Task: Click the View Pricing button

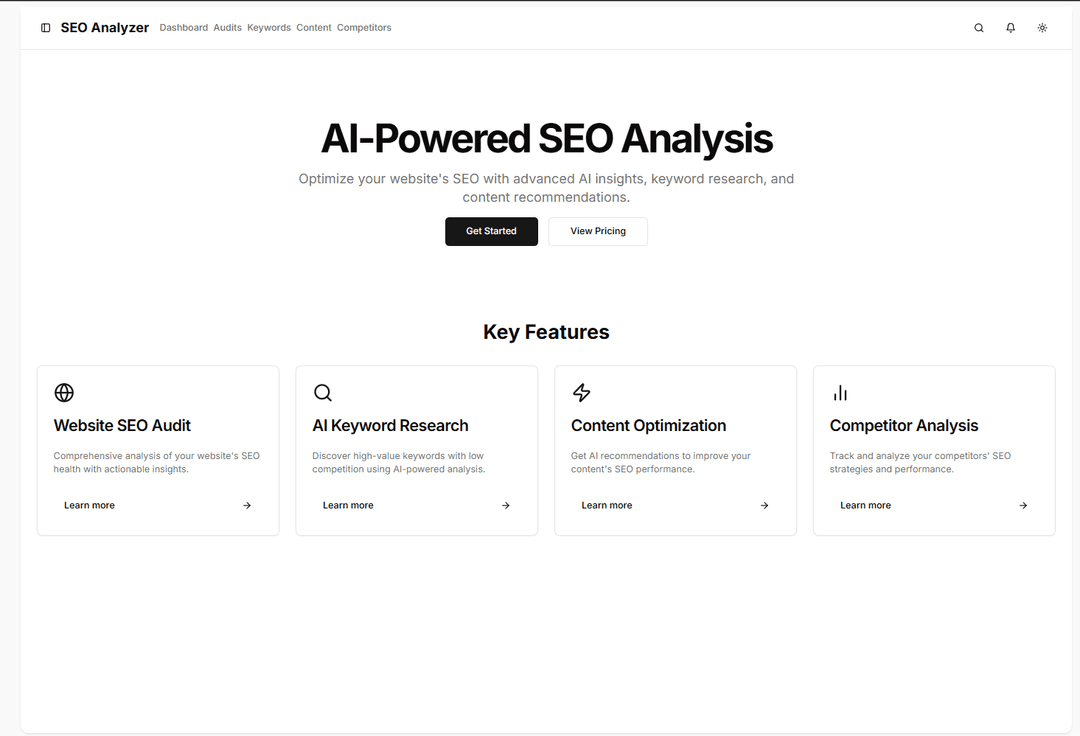Action: (597, 231)
